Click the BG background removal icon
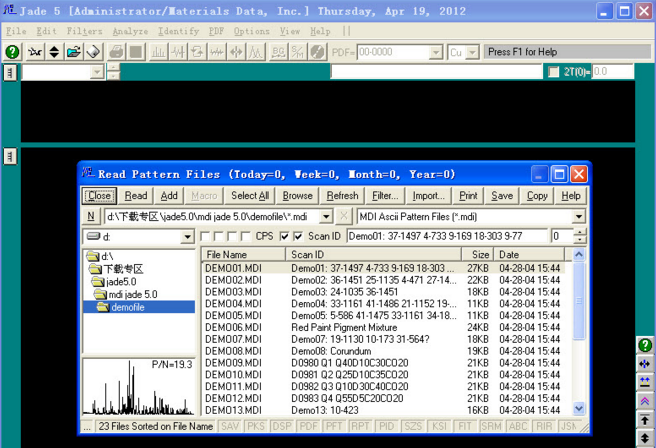 click(278, 52)
